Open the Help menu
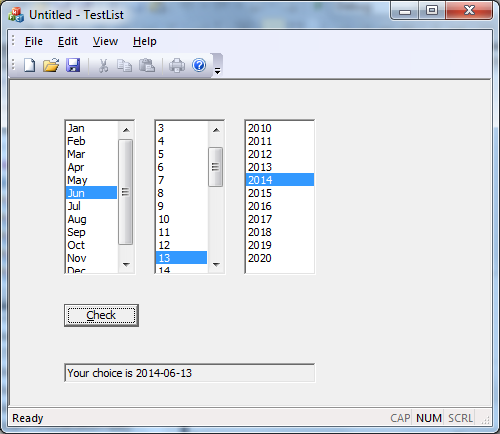This screenshot has height=434, width=500. (x=145, y=41)
